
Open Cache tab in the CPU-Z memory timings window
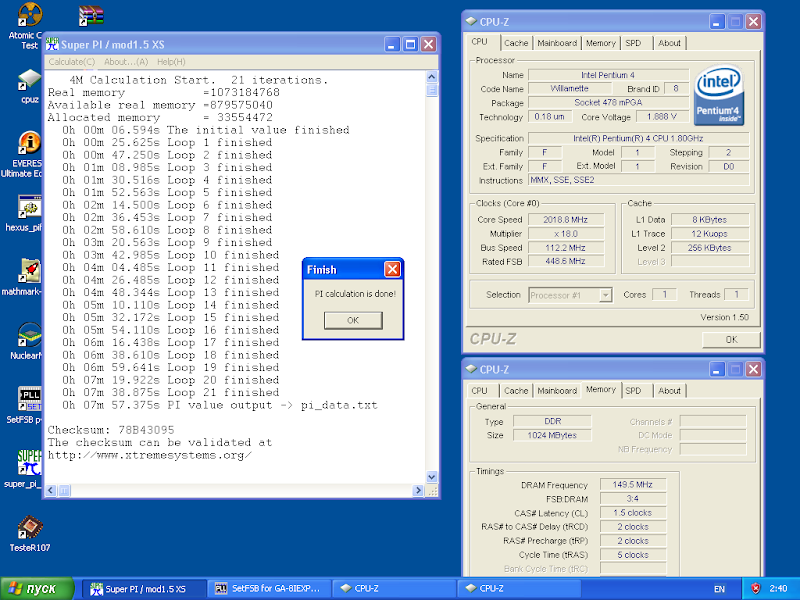516,390
